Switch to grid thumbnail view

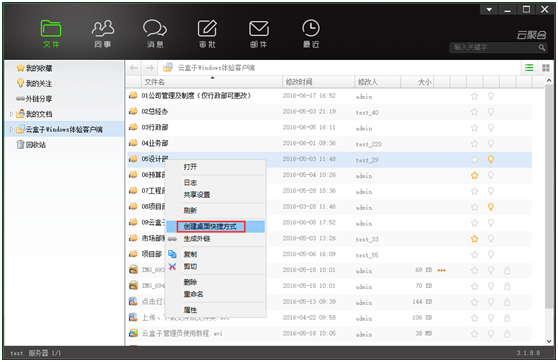coord(546,68)
